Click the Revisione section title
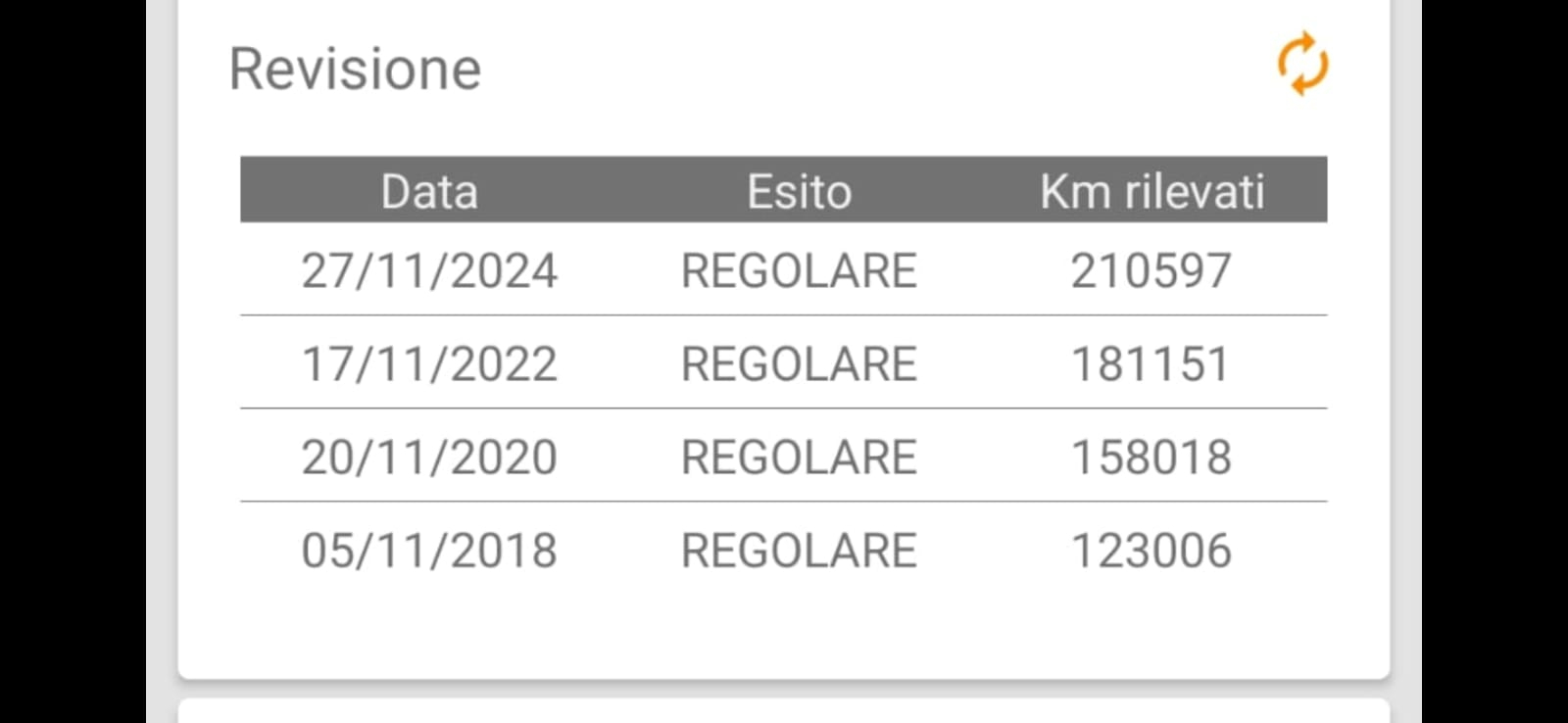The image size is (1568, 723). (x=355, y=70)
